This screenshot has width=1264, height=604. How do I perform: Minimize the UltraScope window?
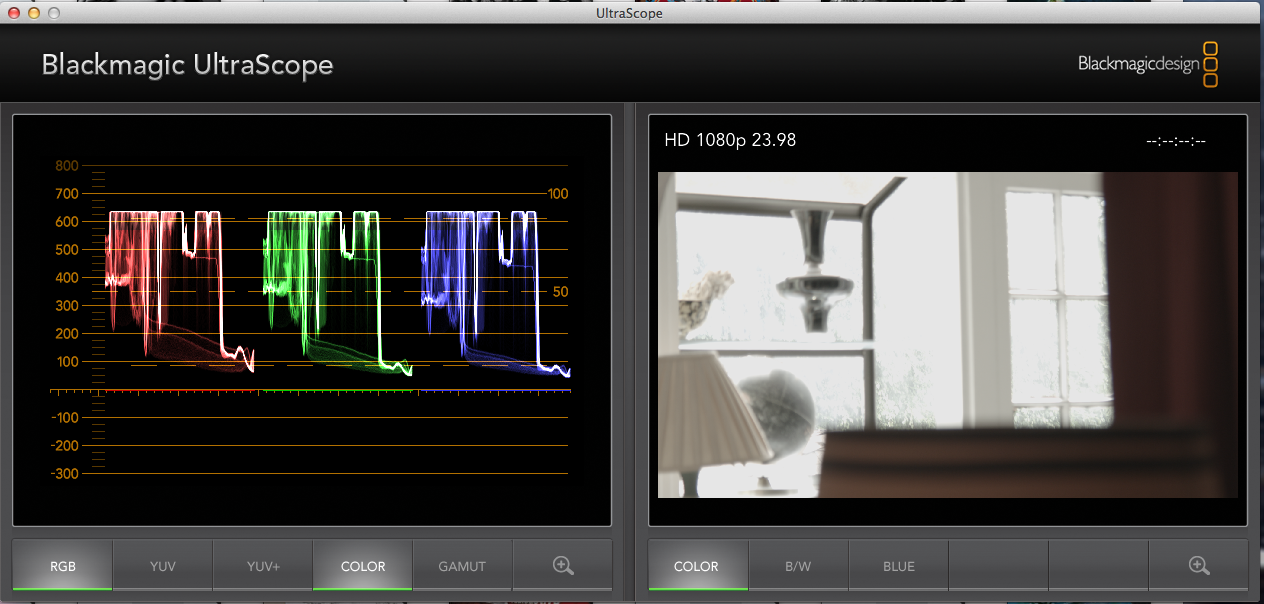34,13
